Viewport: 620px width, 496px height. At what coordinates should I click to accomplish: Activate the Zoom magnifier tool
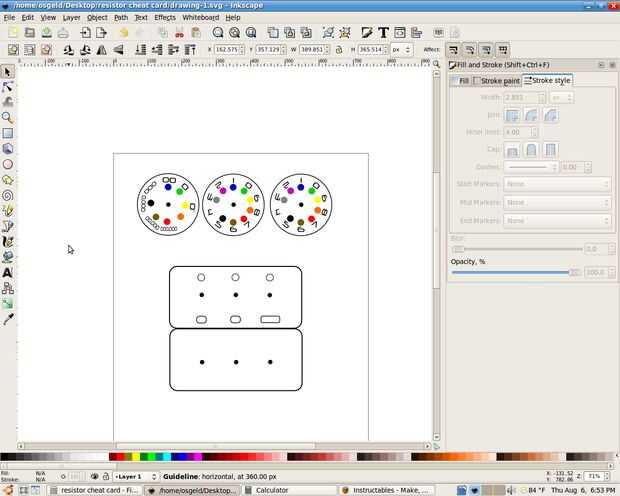point(8,117)
